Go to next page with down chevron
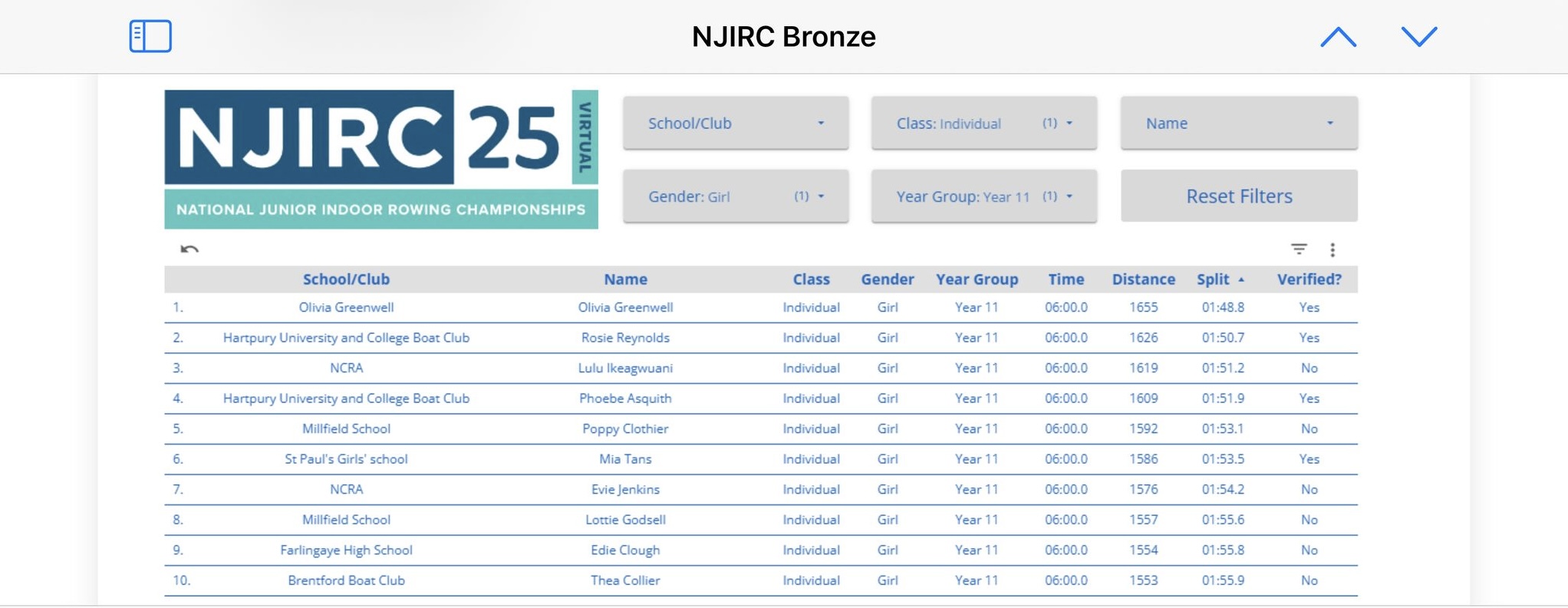 (x=1419, y=36)
